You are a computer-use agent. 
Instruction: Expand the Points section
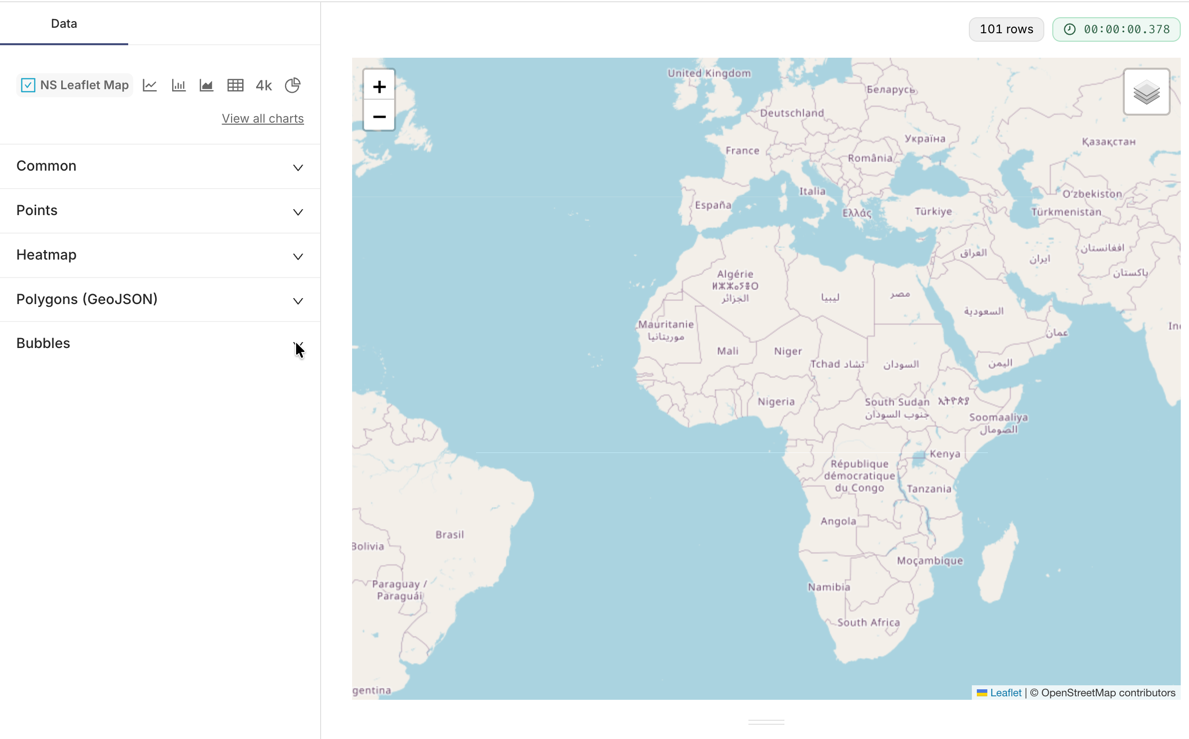pos(160,211)
